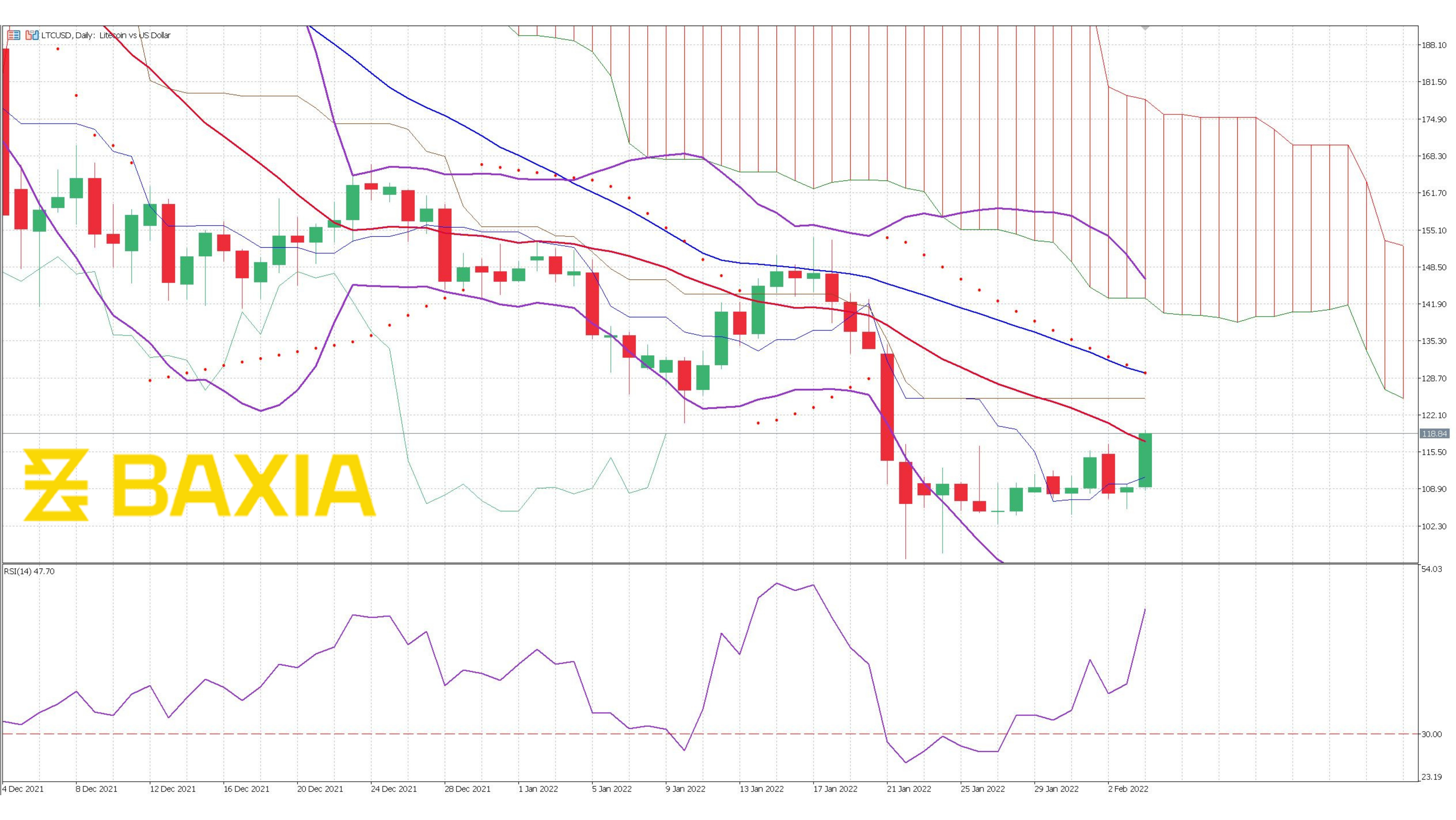The height and width of the screenshot is (820, 1456).
Task: Click the 188.10 price scale label
Action: pyautogui.click(x=1434, y=45)
